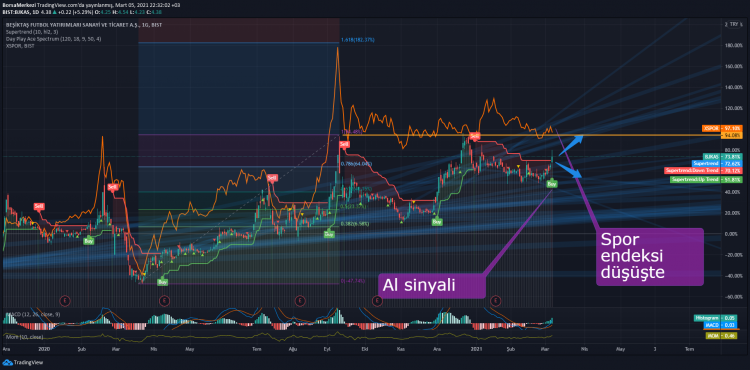Click the Sell marker beside the 0.786 Fibonacci label
The image size is (750, 370).
[344, 144]
